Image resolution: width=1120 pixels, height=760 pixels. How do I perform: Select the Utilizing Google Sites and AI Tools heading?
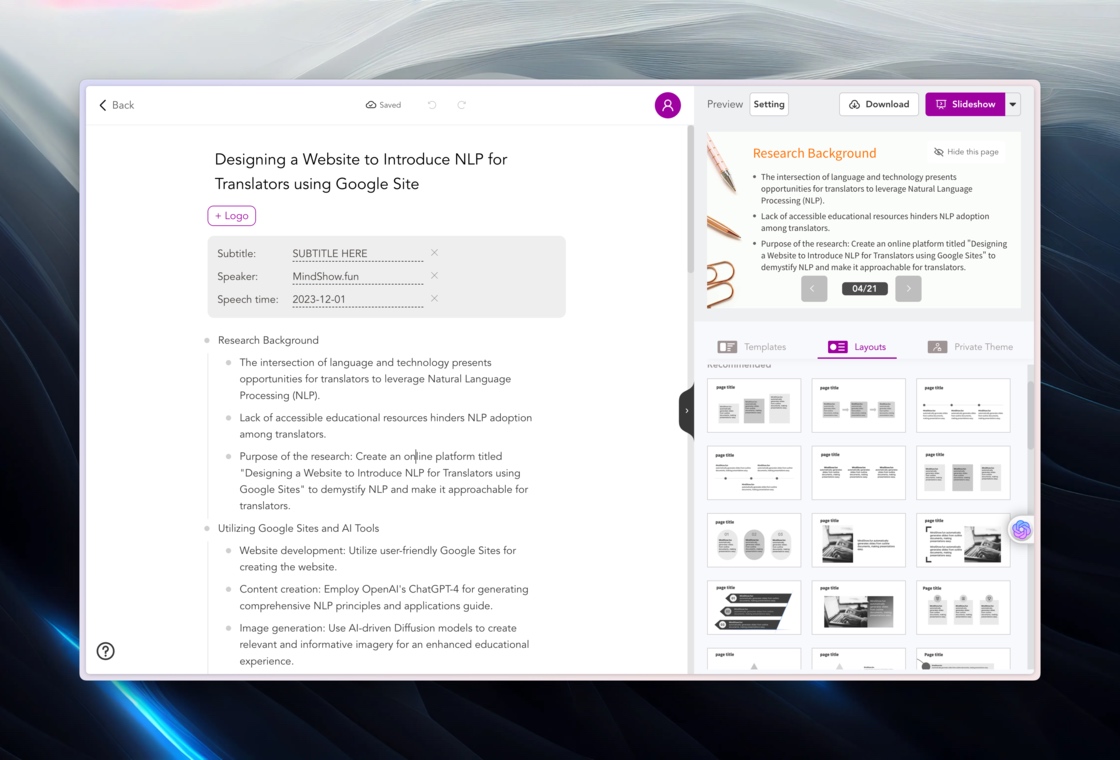pos(299,529)
